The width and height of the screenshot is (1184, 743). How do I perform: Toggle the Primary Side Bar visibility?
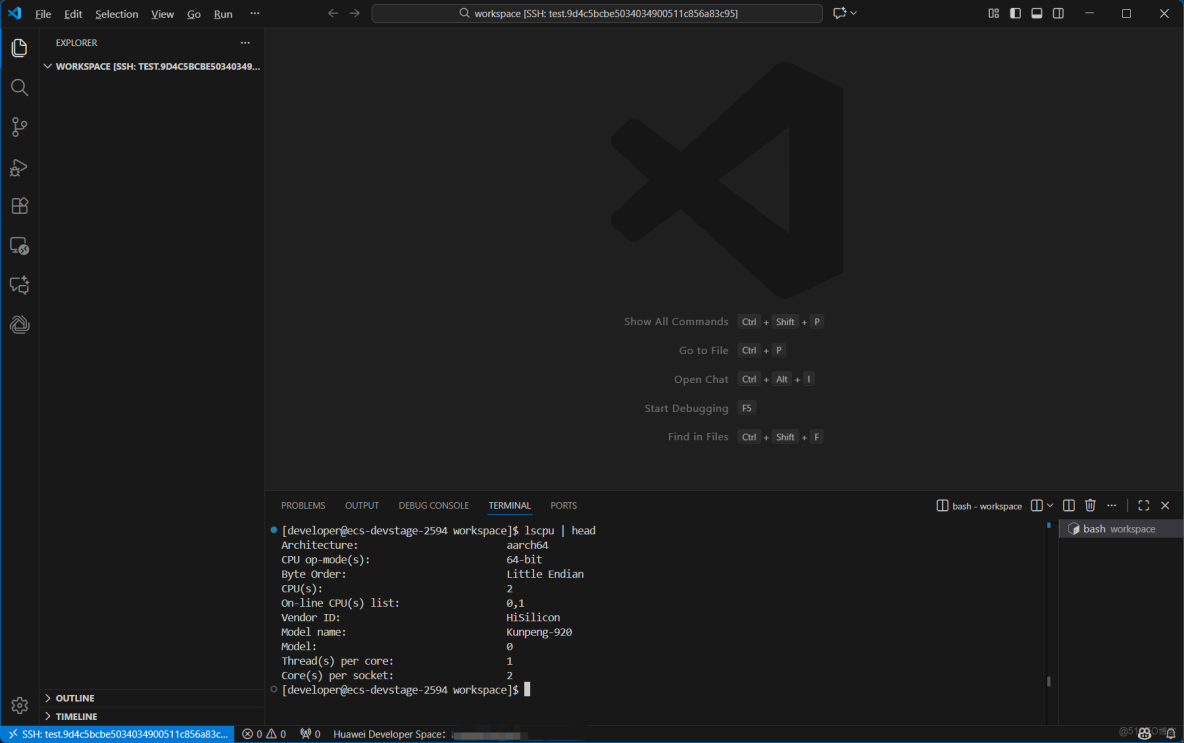[x=1015, y=13]
